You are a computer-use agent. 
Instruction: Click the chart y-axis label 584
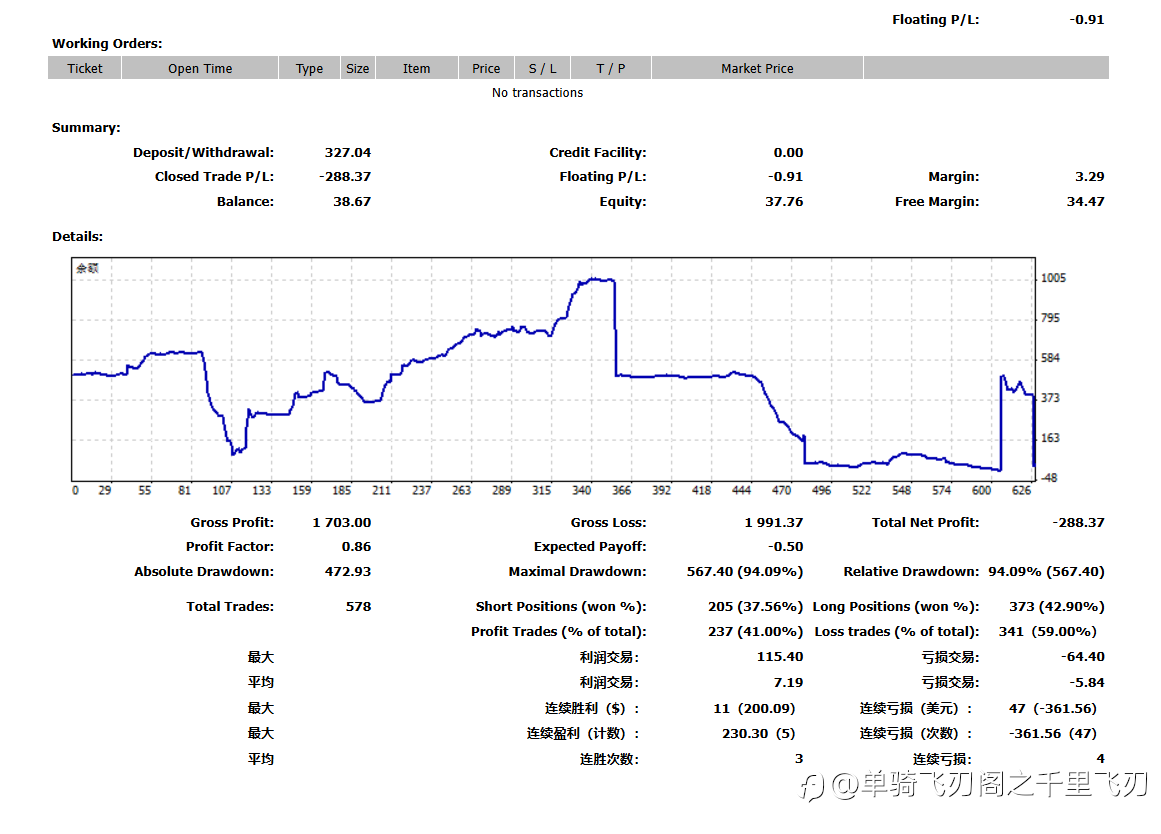tap(1051, 358)
